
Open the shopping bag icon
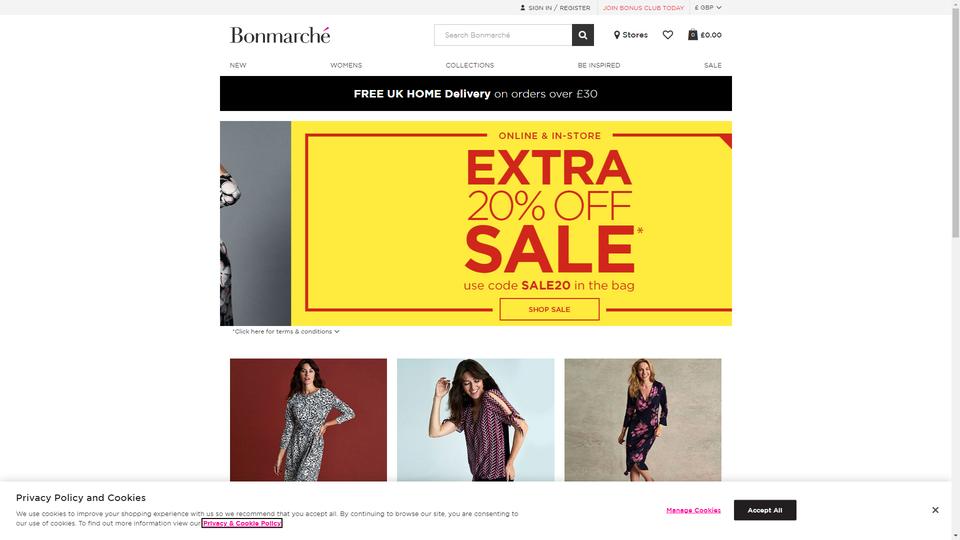pos(692,34)
